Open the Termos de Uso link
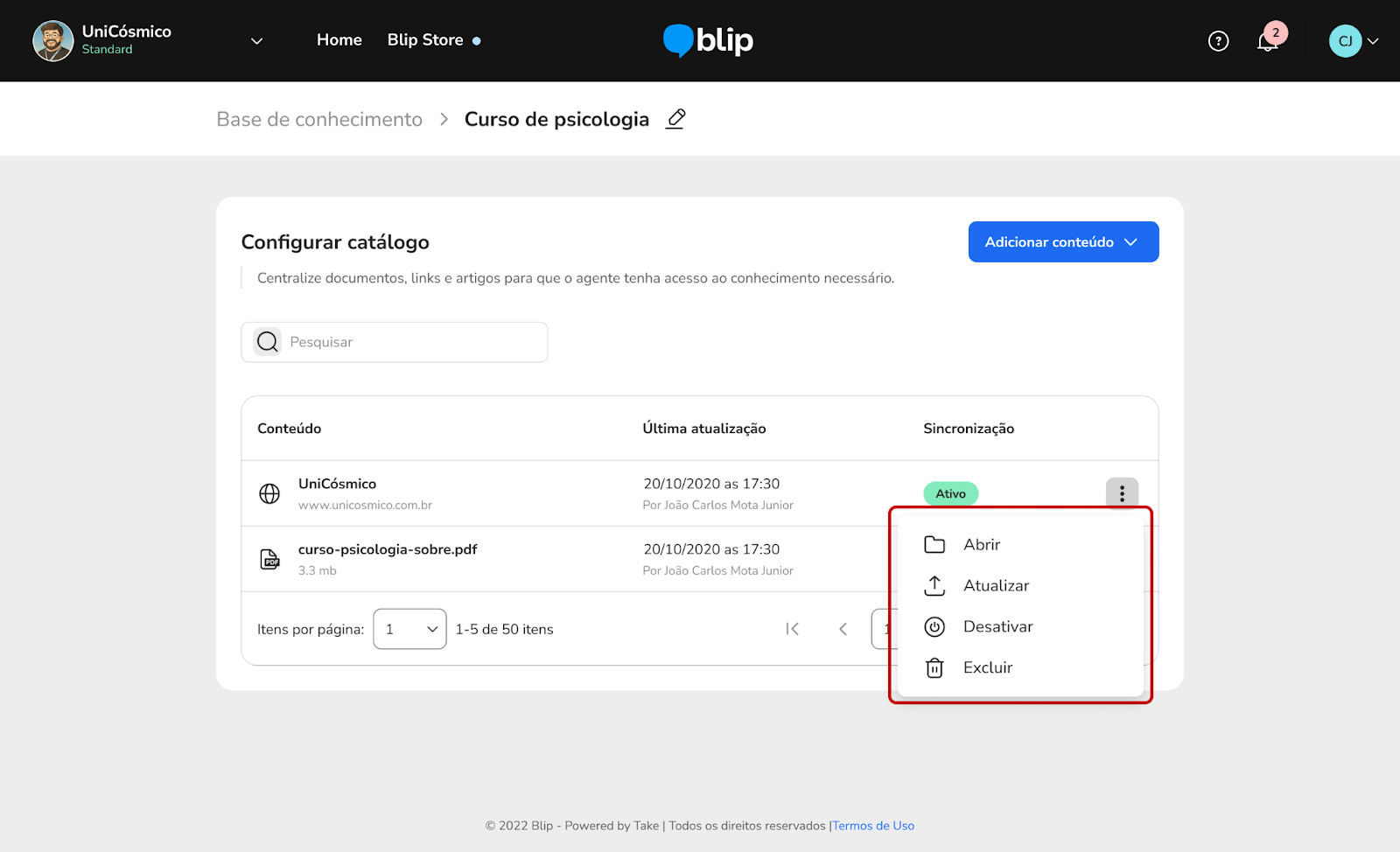The image size is (1400, 852). pyautogui.click(x=873, y=826)
